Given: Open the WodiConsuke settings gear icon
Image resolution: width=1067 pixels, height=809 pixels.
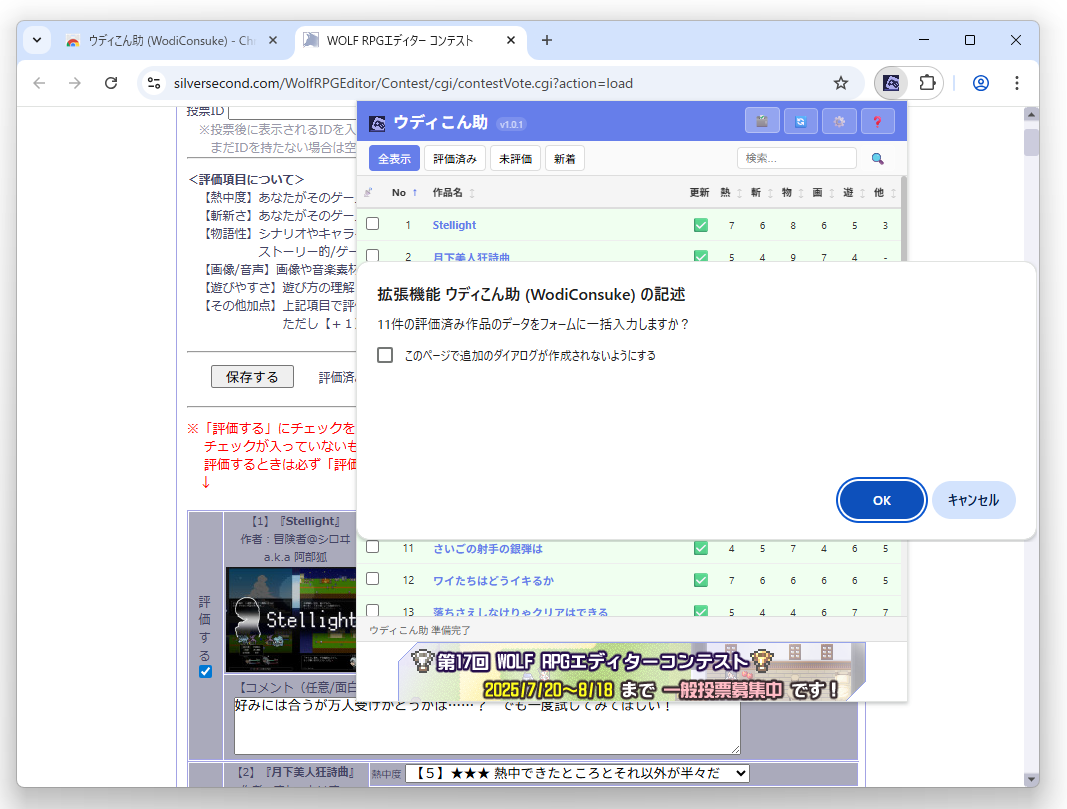Looking at the screenshot, I should click(839, 120).
